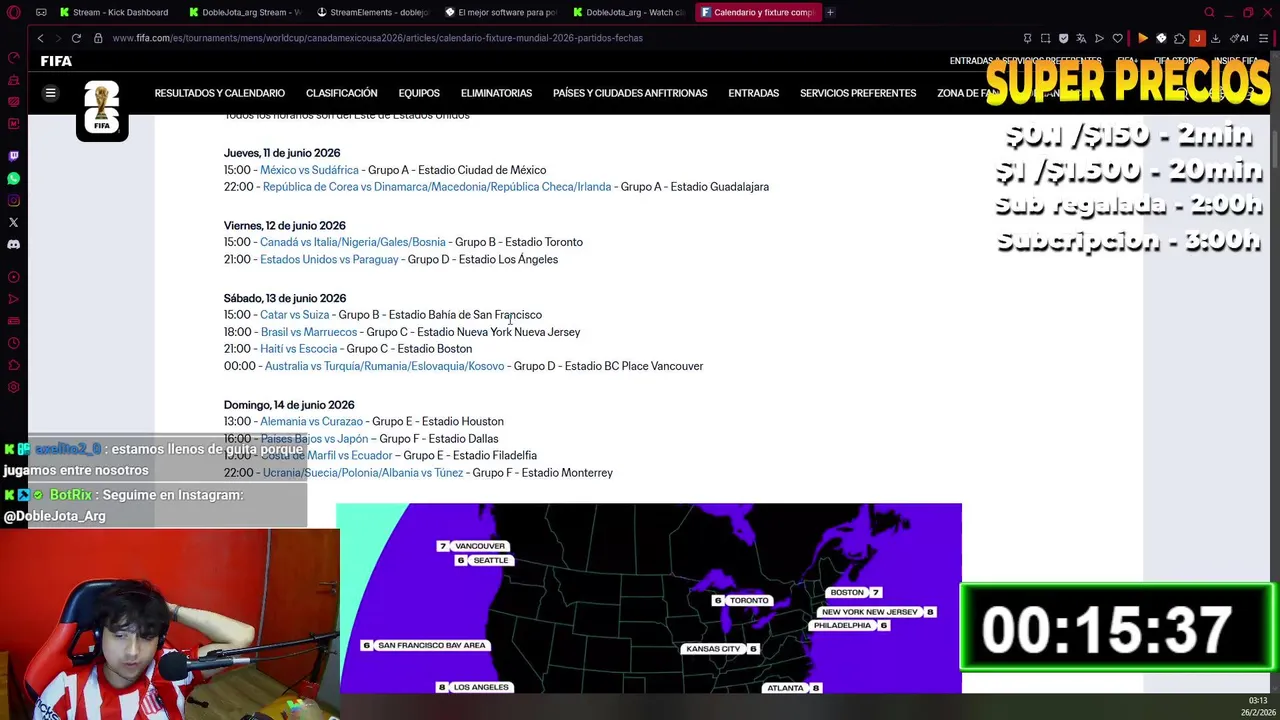
Task: Open the Instagram sidebar icon
Action: (13, 200)
